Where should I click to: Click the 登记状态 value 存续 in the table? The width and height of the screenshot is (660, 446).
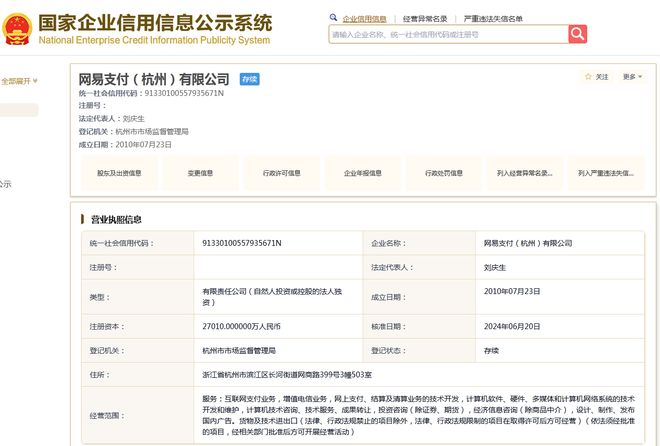click(x=491, y=350)
